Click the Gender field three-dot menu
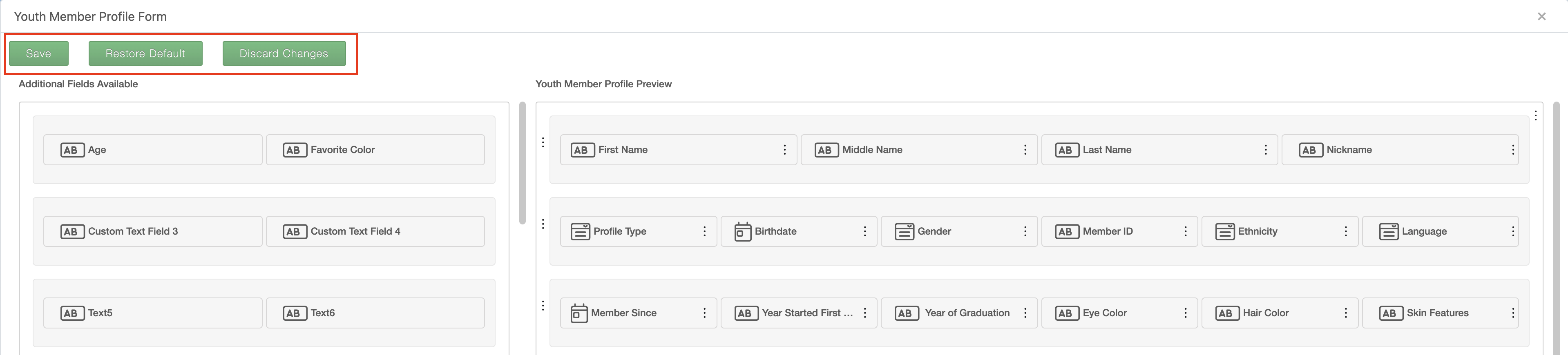This screenshot has width=1568, height=355. coord(1025,231)
